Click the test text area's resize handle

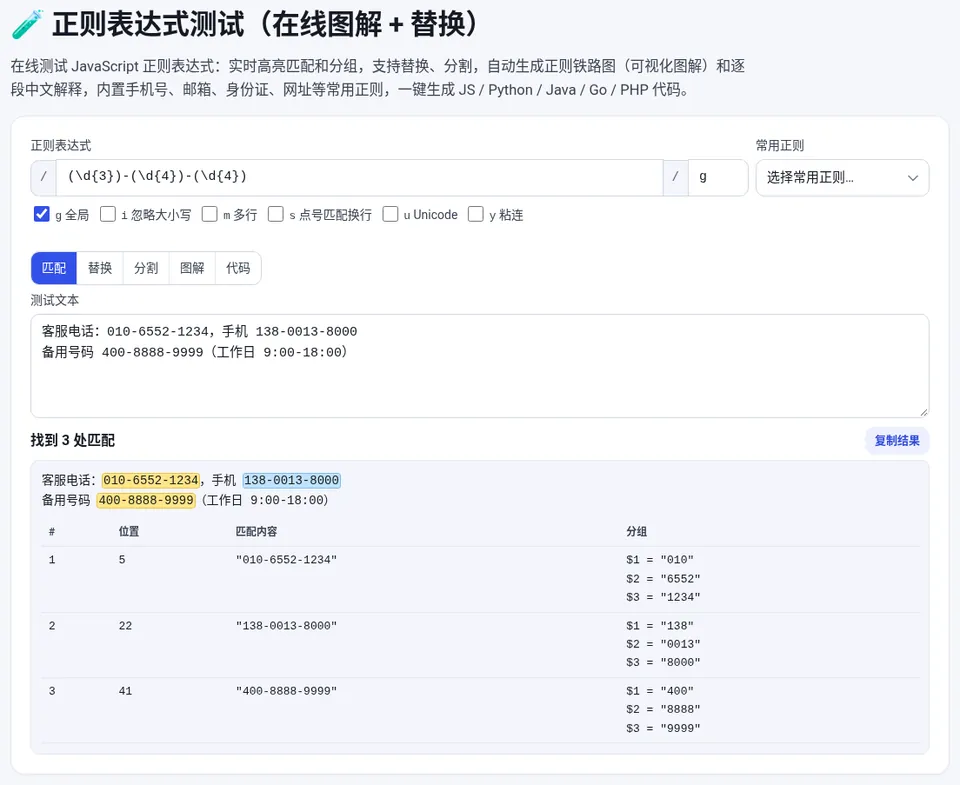[924, 412]
